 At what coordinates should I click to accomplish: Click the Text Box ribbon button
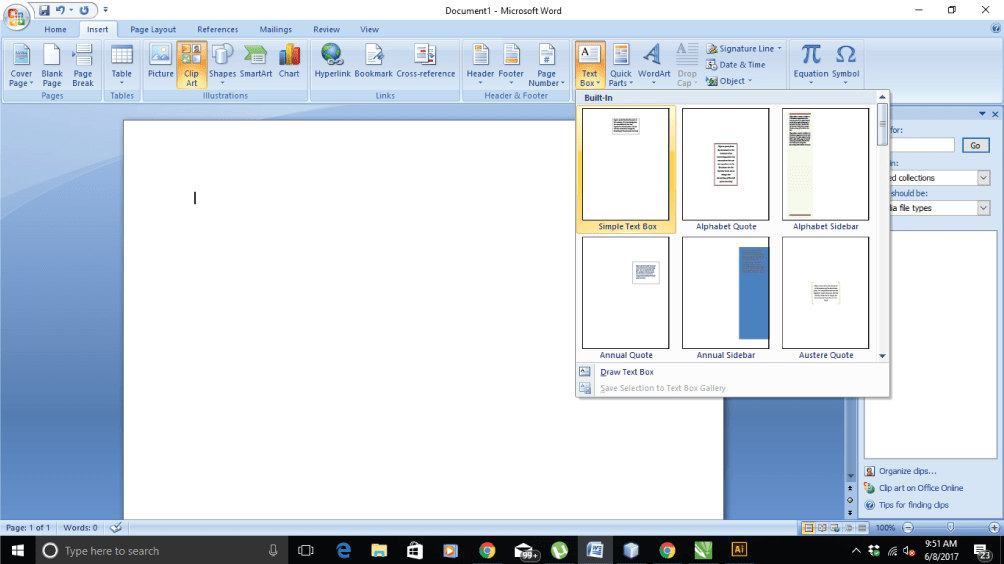589,65
